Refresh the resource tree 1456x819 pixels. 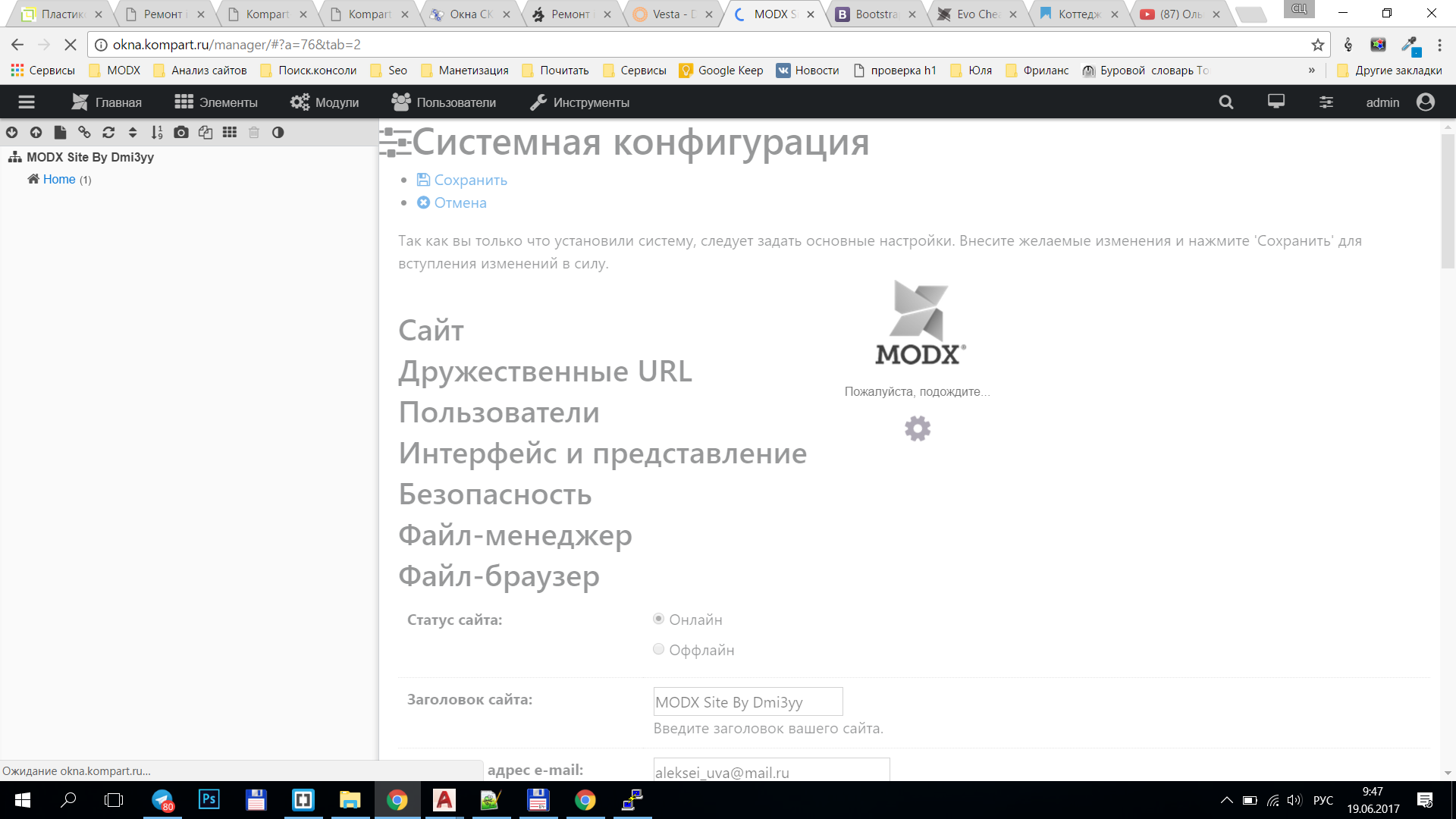point(108,133)
